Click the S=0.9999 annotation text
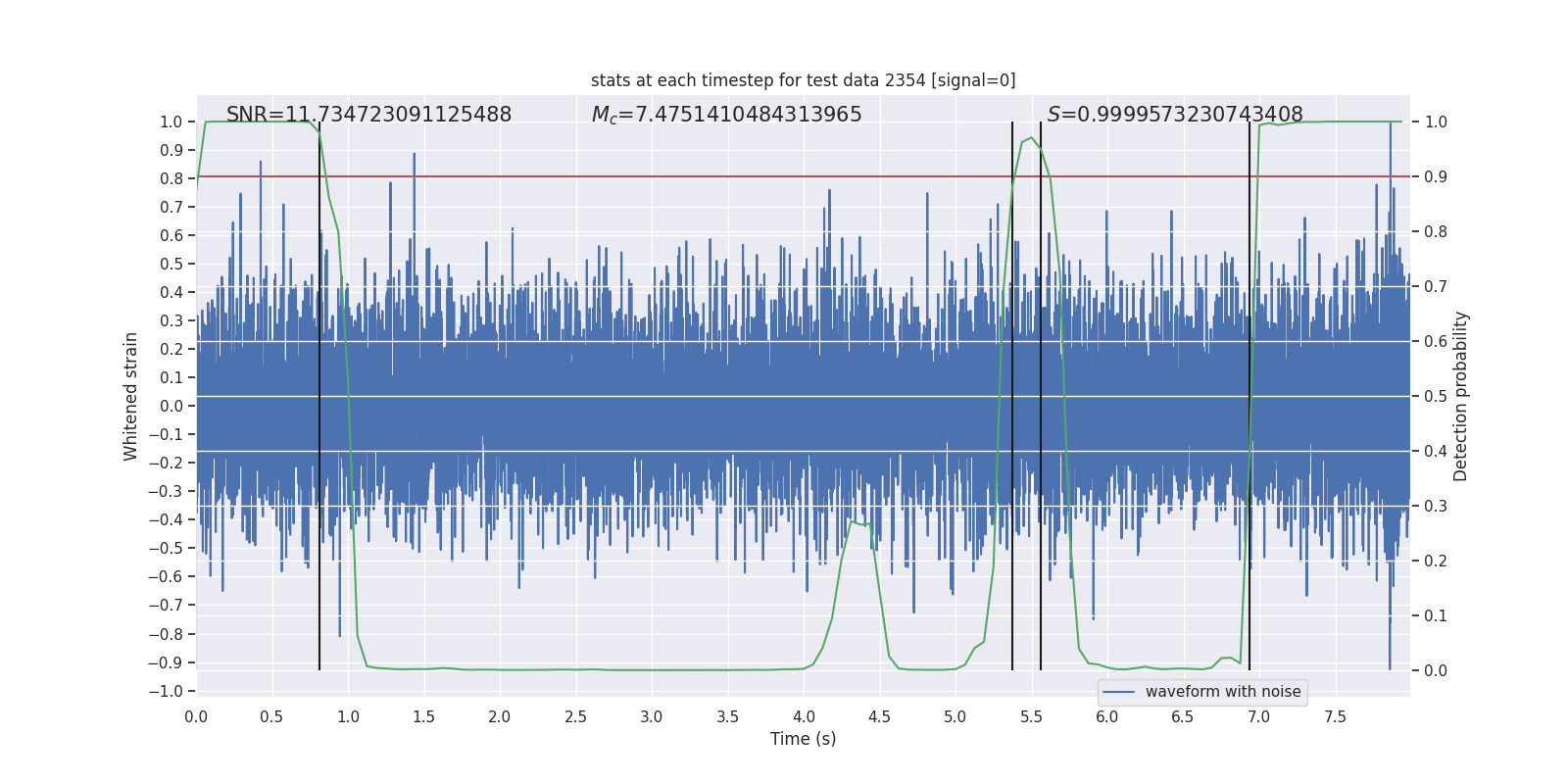 [1175, 115]
